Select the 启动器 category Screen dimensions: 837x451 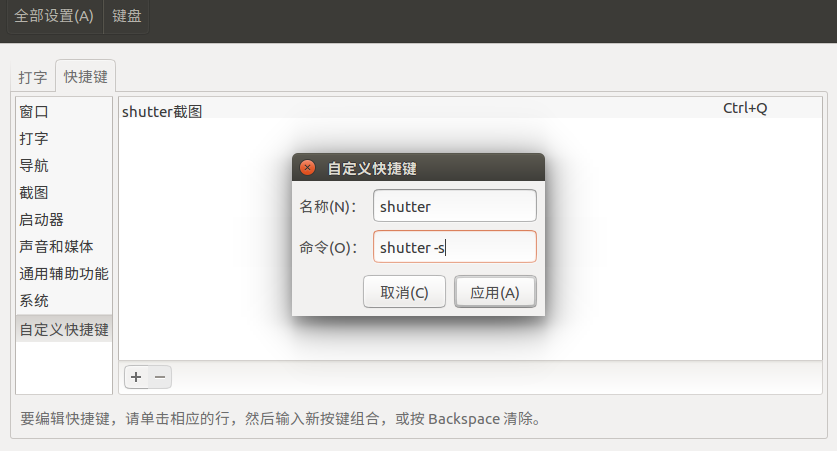pyautogui.click(x=64, y=219)
